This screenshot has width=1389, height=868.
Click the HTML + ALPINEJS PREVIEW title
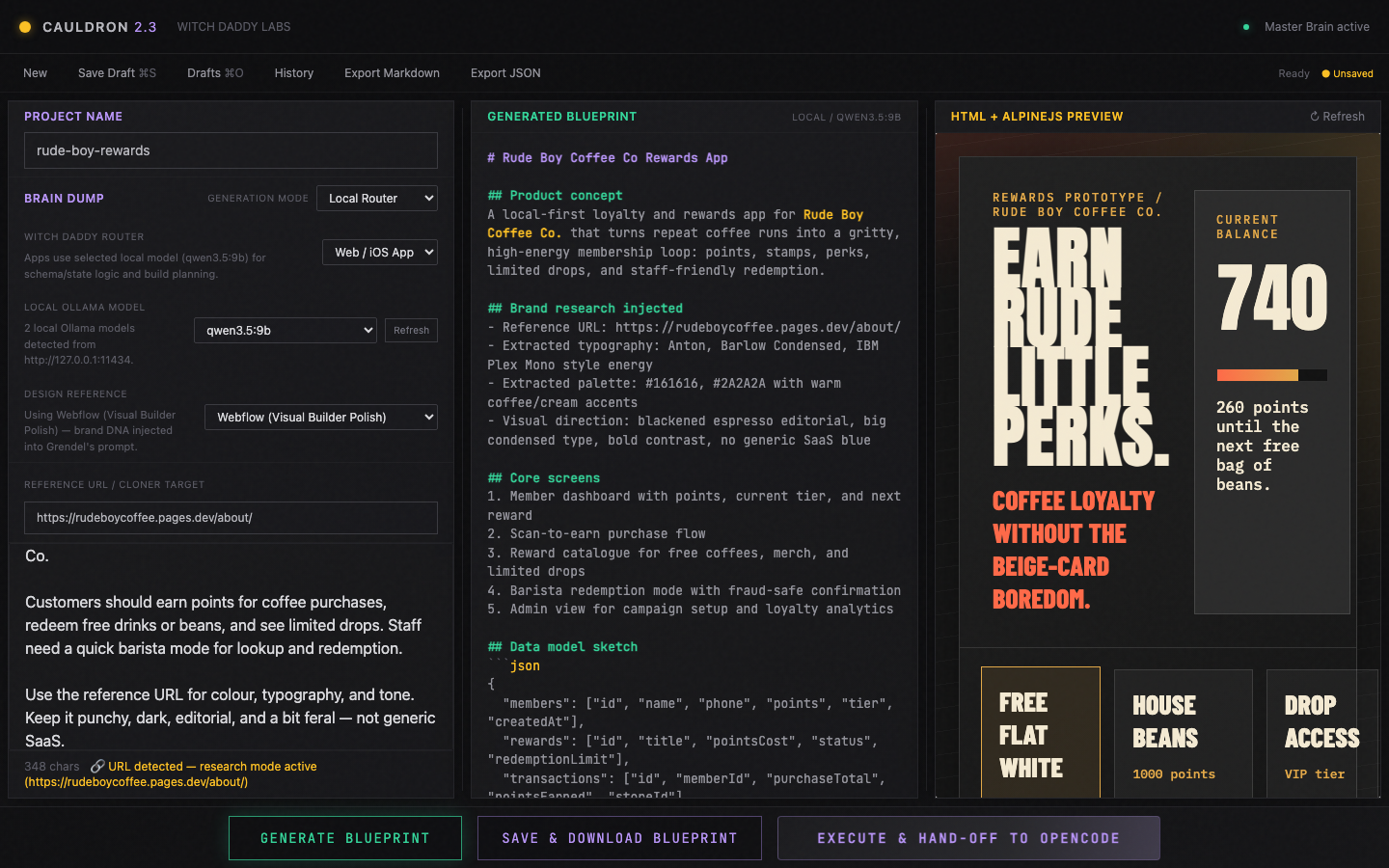[1037, 117]
